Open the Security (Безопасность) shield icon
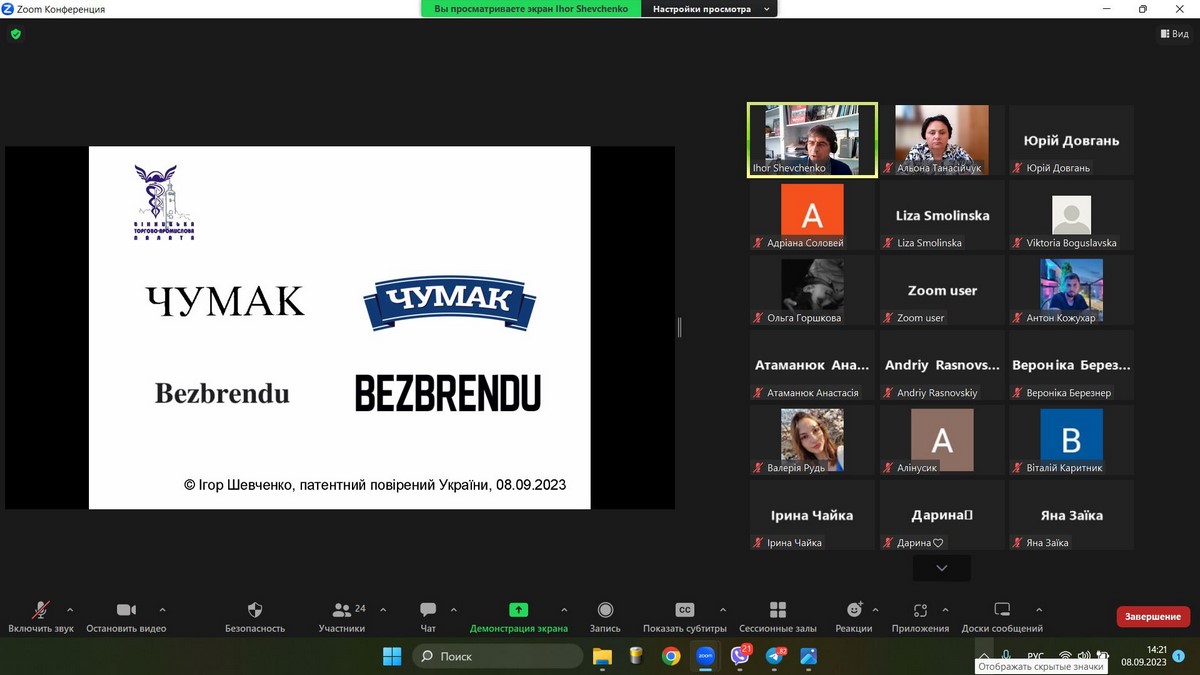This screenshot has width=1200, height=675. pyautogui.click(x=255, y=610)
